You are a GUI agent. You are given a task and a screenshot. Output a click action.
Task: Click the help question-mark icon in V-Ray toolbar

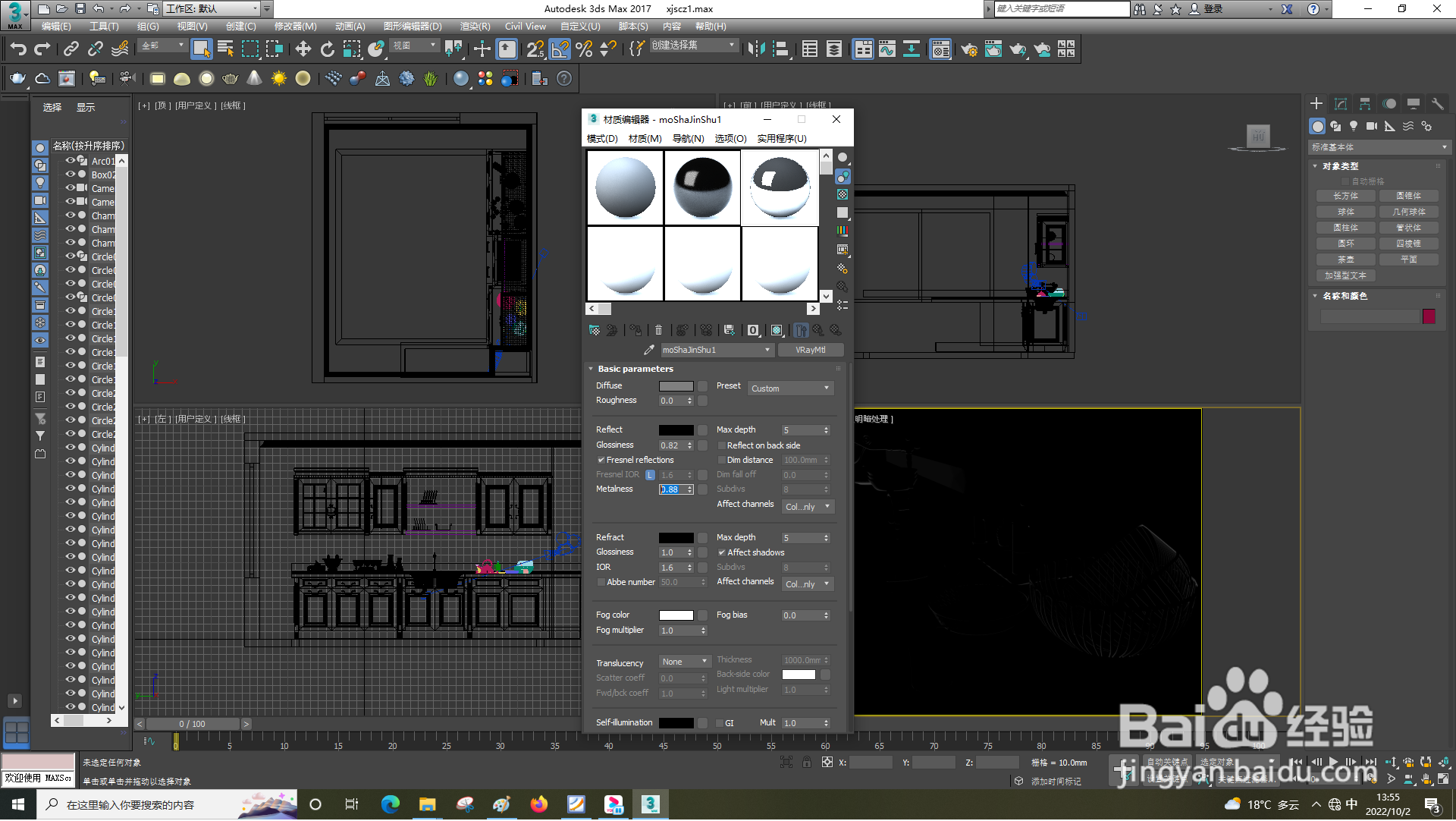pos(564,79)
